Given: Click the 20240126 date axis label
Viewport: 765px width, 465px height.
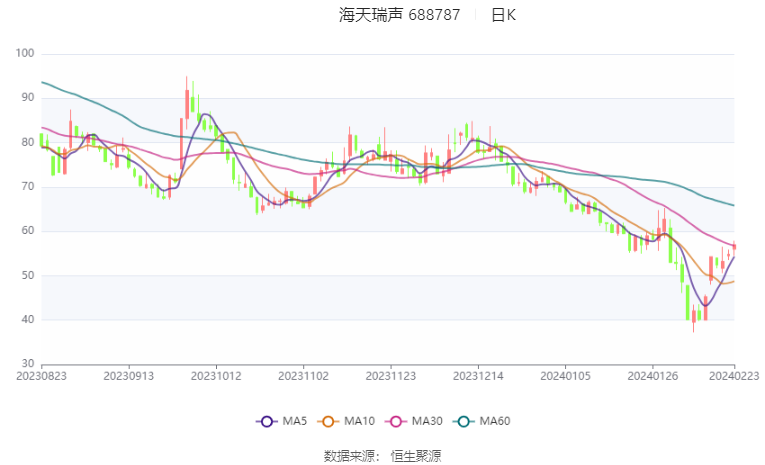Looking at the screenshot, I should click(653, 376).
